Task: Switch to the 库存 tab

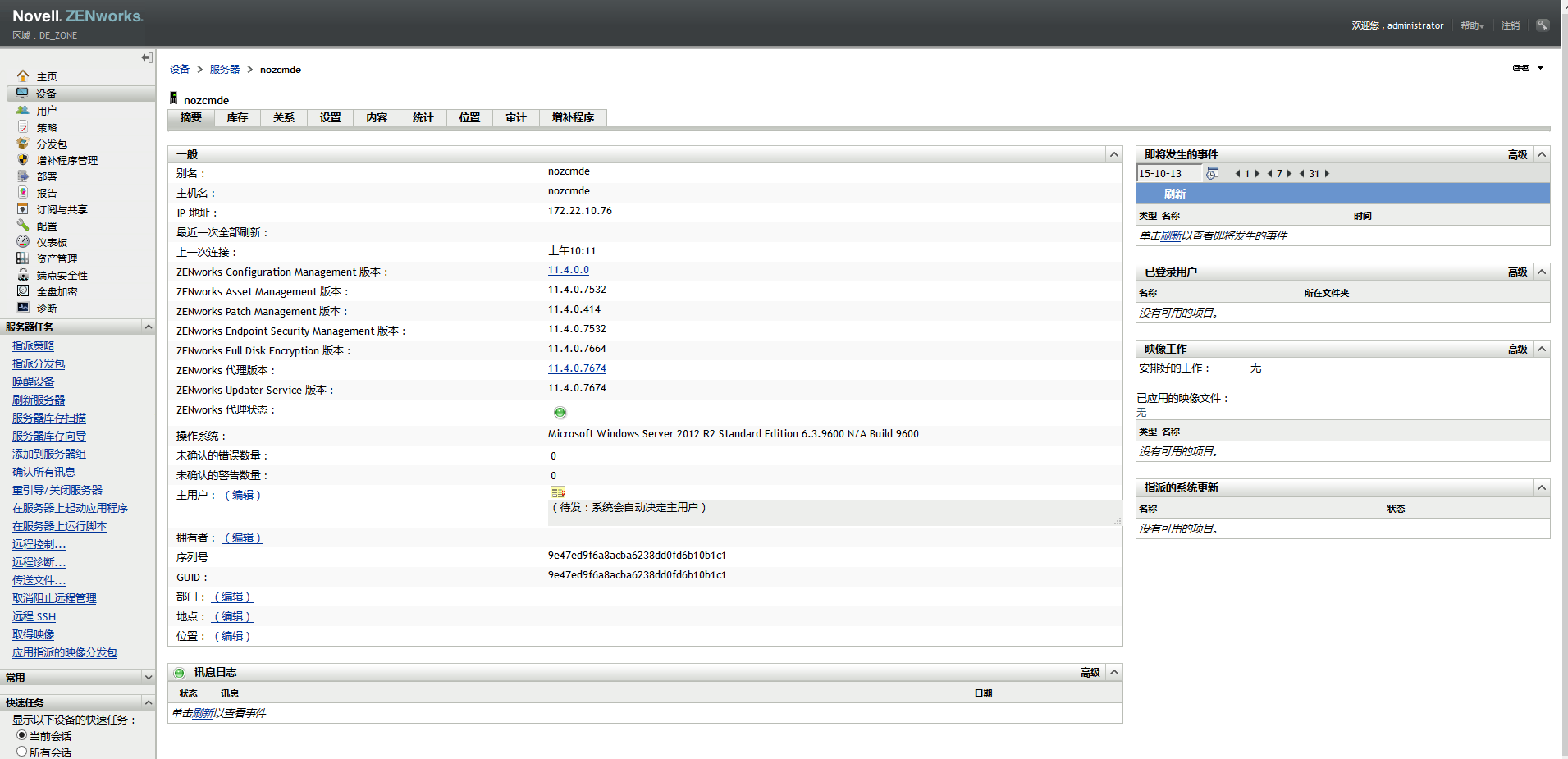Action: [x=238, y=118]
